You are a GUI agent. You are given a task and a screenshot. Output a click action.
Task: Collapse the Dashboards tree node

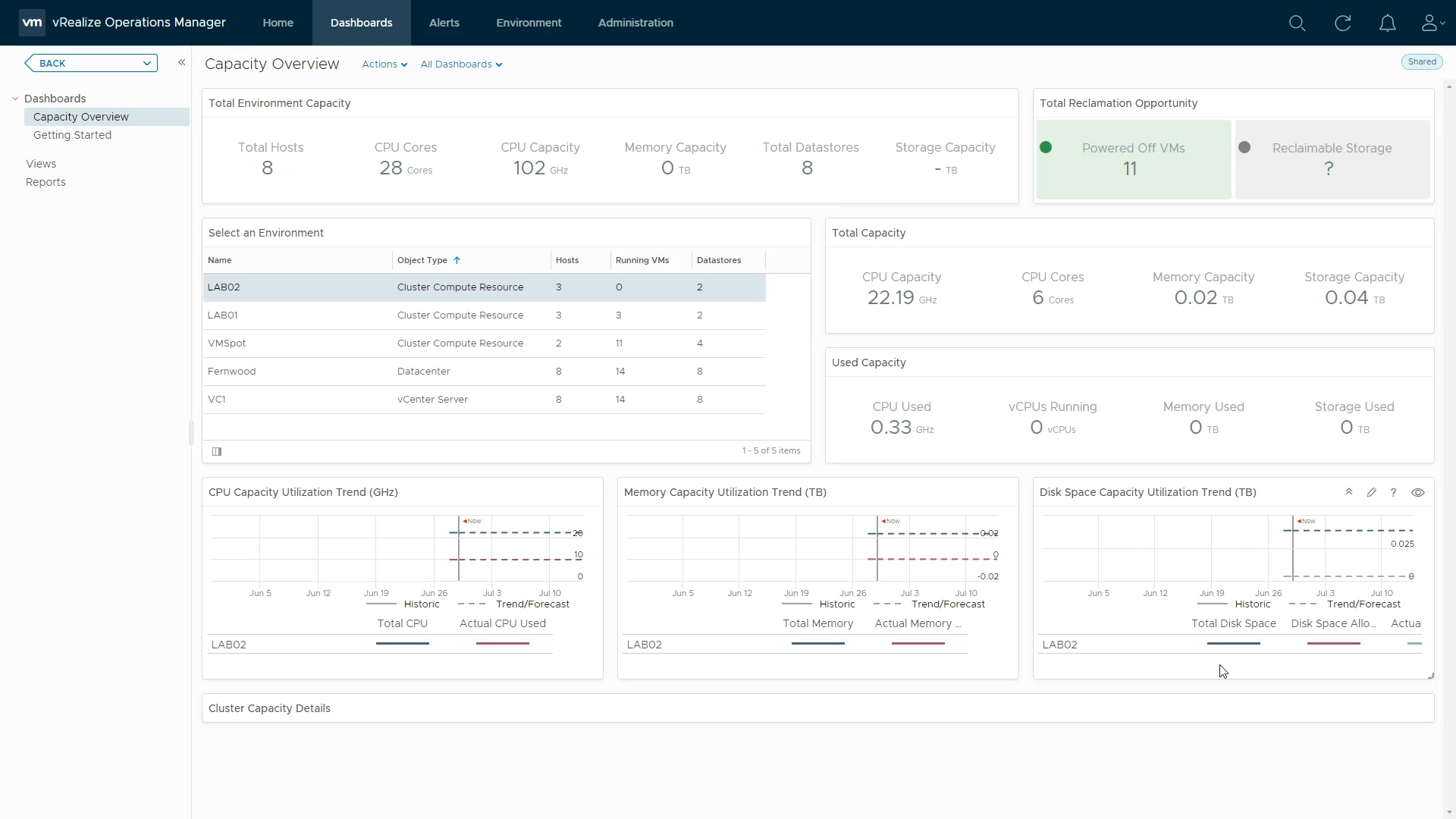coord(15,99)
